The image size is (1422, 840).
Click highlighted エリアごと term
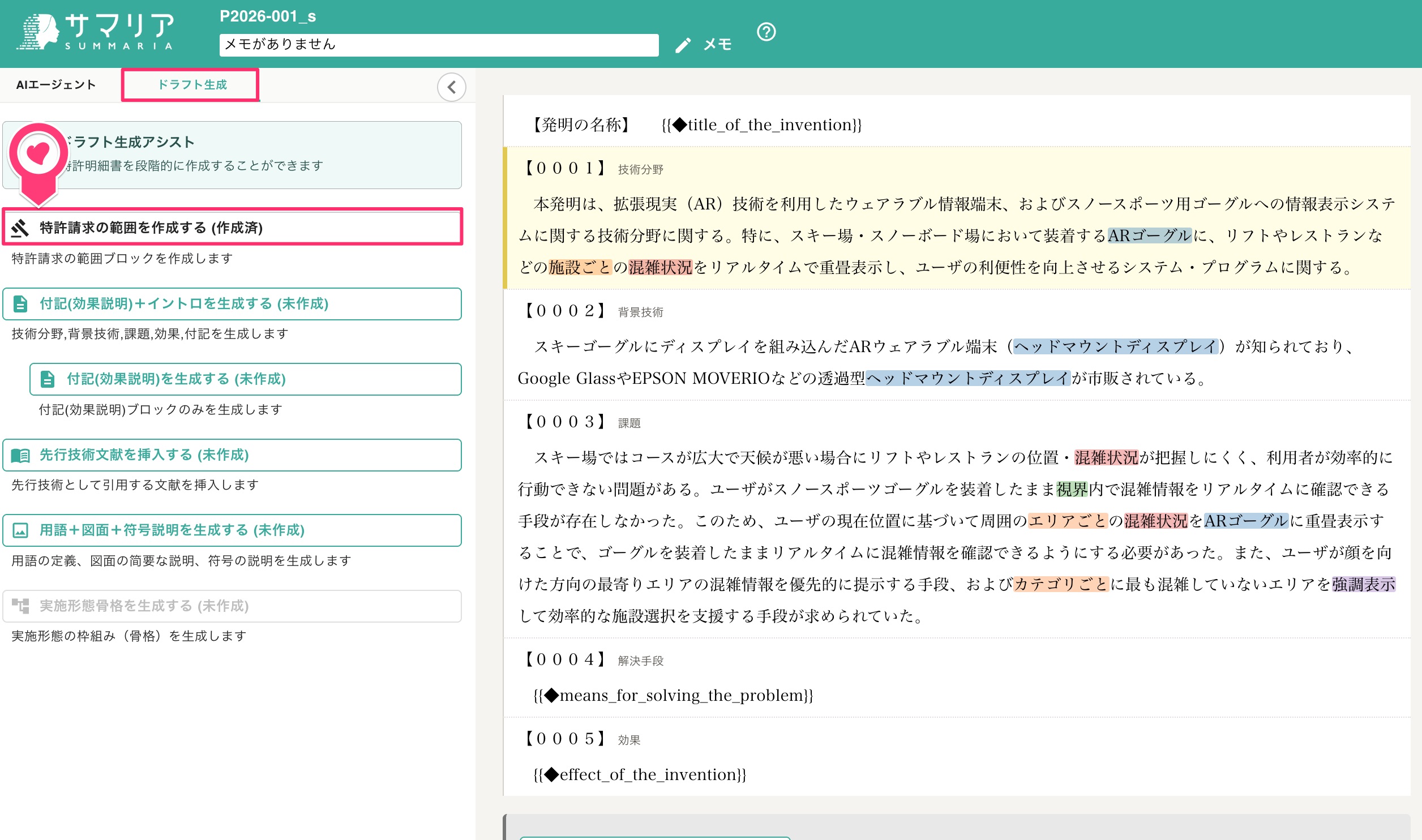click(x=1067, y=521)
